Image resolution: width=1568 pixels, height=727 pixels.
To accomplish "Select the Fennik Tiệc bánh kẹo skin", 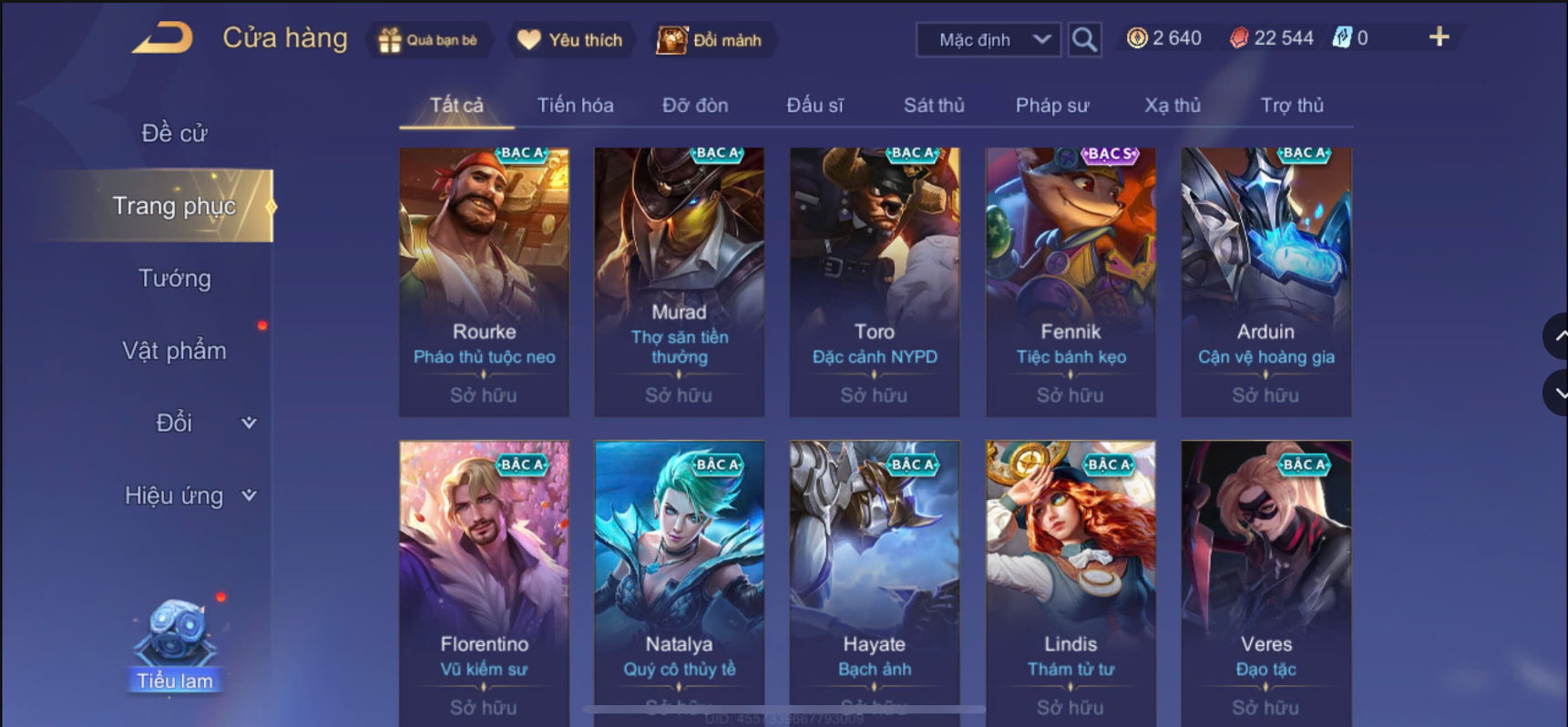I will click(1071, 282).
